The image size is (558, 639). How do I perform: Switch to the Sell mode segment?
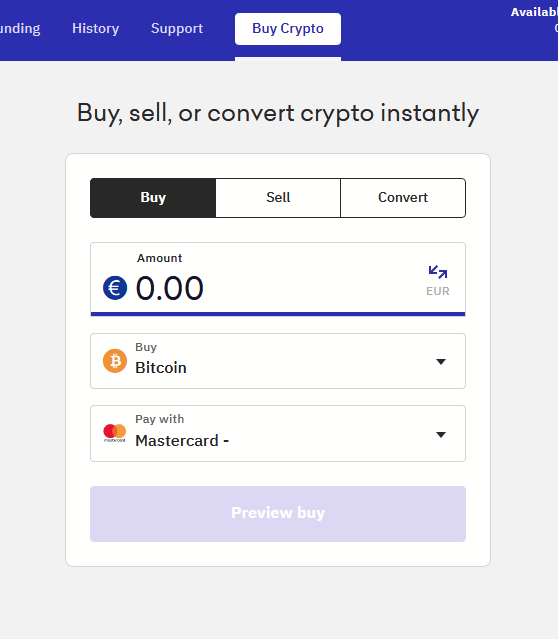point(278,198)
